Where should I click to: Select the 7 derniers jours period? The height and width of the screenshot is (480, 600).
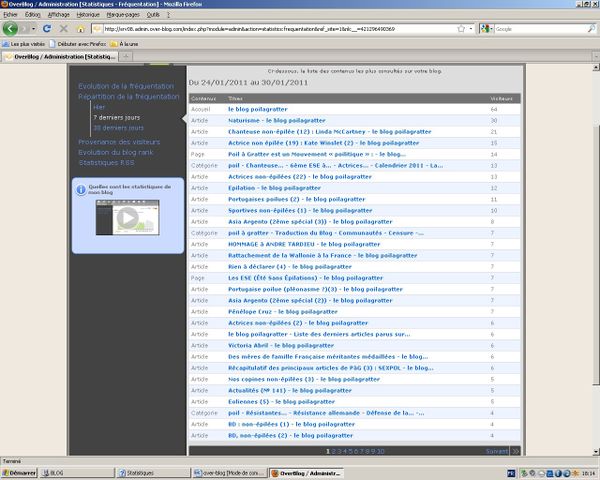(117, 118)
